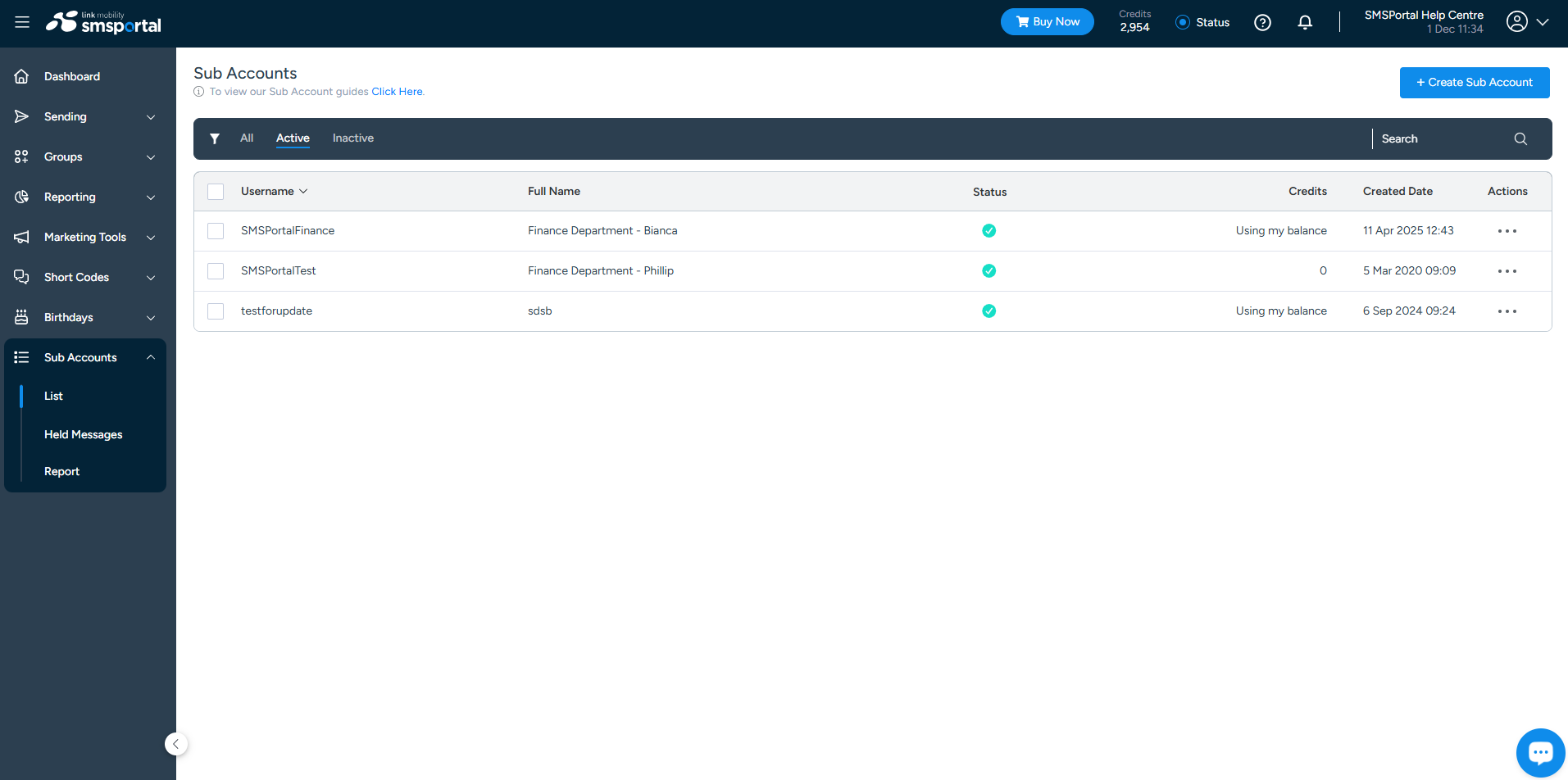Click the Groups icon in sidebar
The width and height of the screenshot is (1568, 780).
point(22,156)
